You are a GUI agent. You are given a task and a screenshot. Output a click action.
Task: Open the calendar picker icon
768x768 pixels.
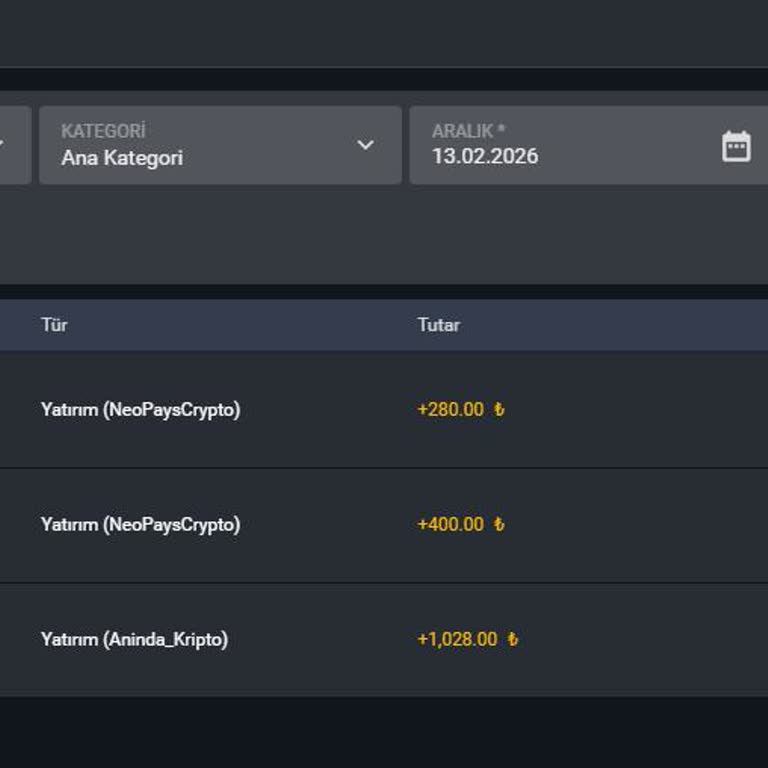tap(736, 146)
